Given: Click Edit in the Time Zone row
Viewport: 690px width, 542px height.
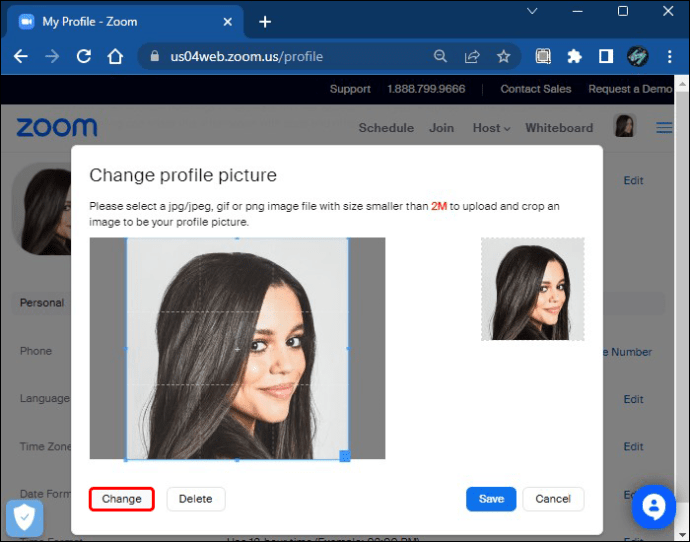Looking at the screenshot, I should tap(633, 447).
